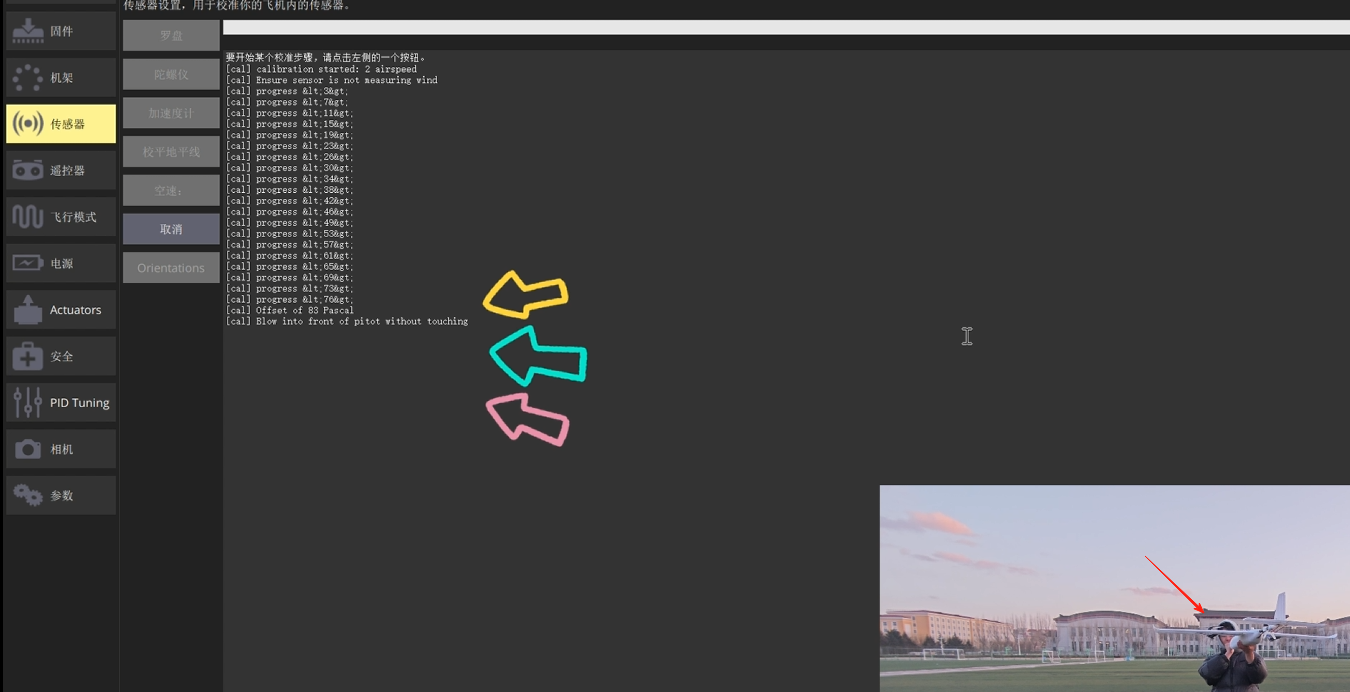1350x692 pixels.
Task: Click the 'Offset of 83 Pascal' line
Action: 289,310
